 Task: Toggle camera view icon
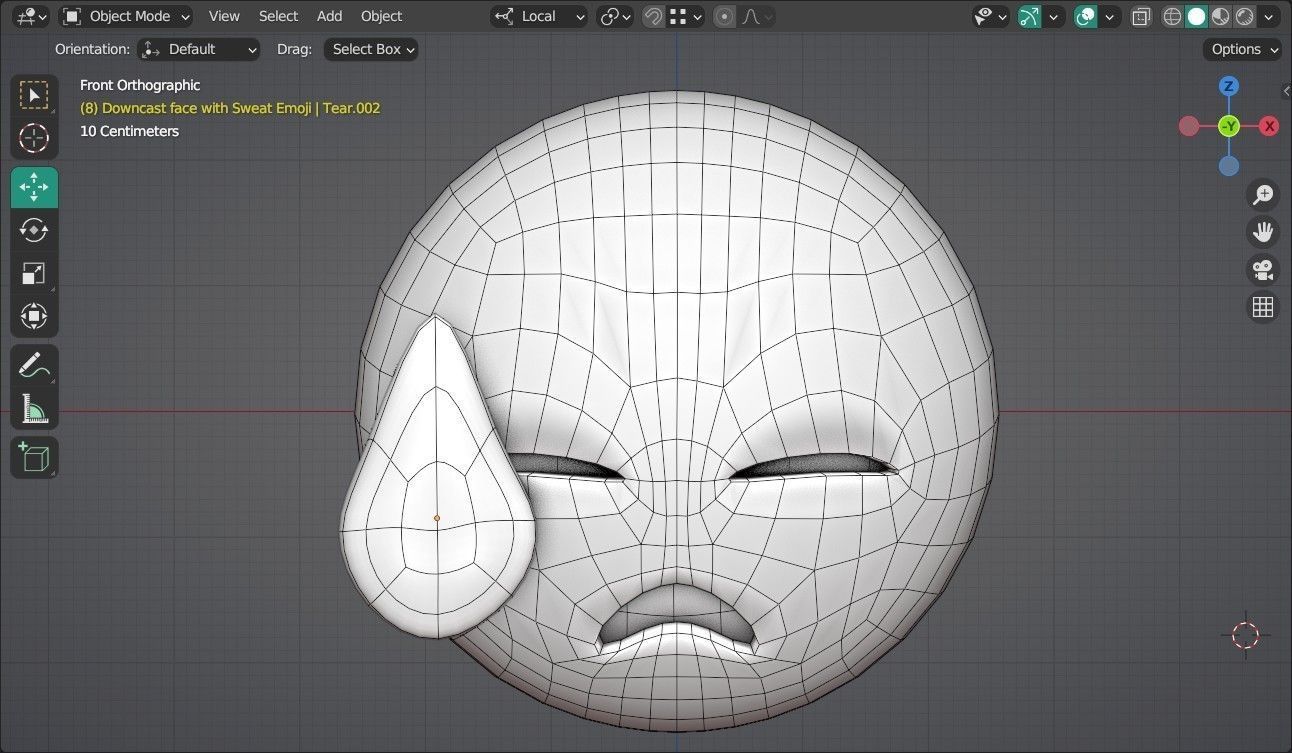coord(1263,270)
